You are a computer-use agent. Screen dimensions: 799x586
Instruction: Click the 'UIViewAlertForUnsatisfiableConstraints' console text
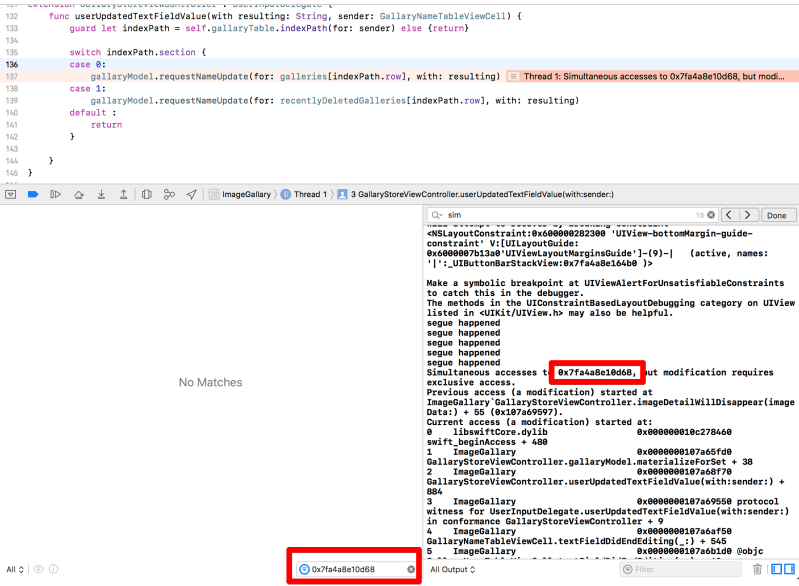click(x=684, y=283)
